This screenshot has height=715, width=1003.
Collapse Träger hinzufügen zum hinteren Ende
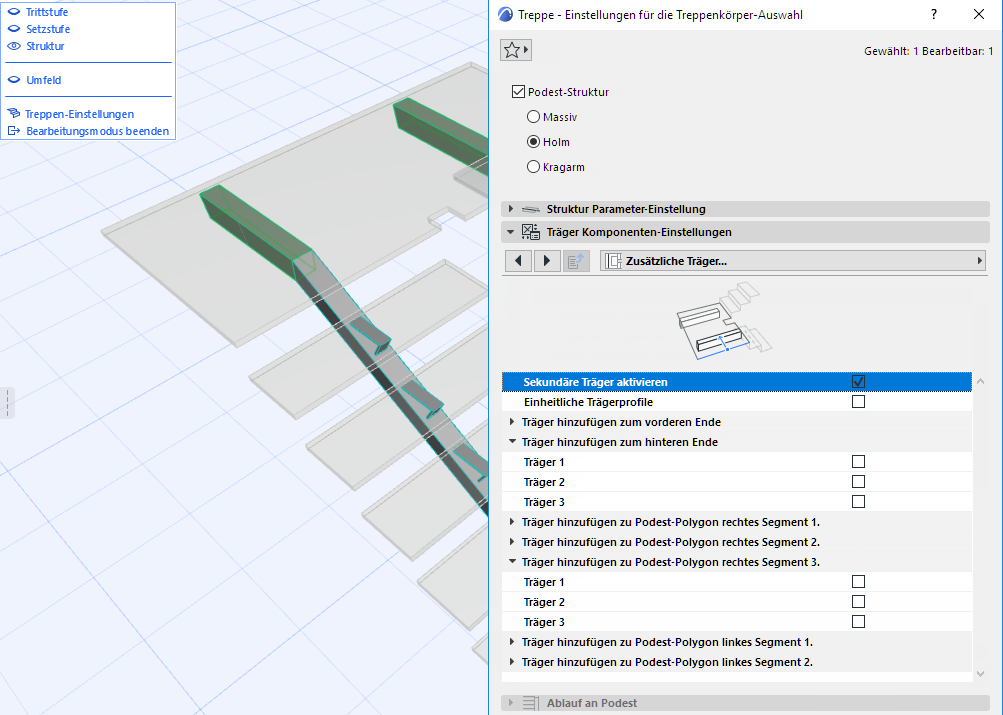click(512, 442)
